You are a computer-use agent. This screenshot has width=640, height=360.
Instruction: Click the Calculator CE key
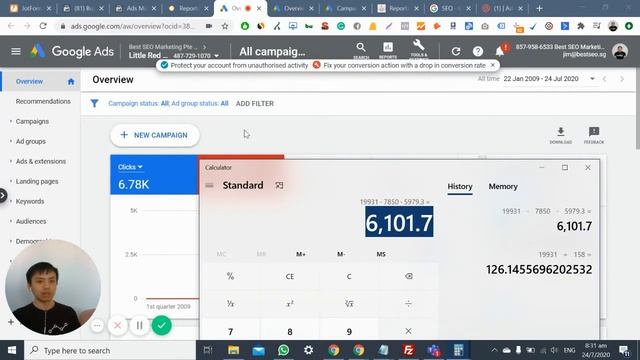[x=290, y=276]
